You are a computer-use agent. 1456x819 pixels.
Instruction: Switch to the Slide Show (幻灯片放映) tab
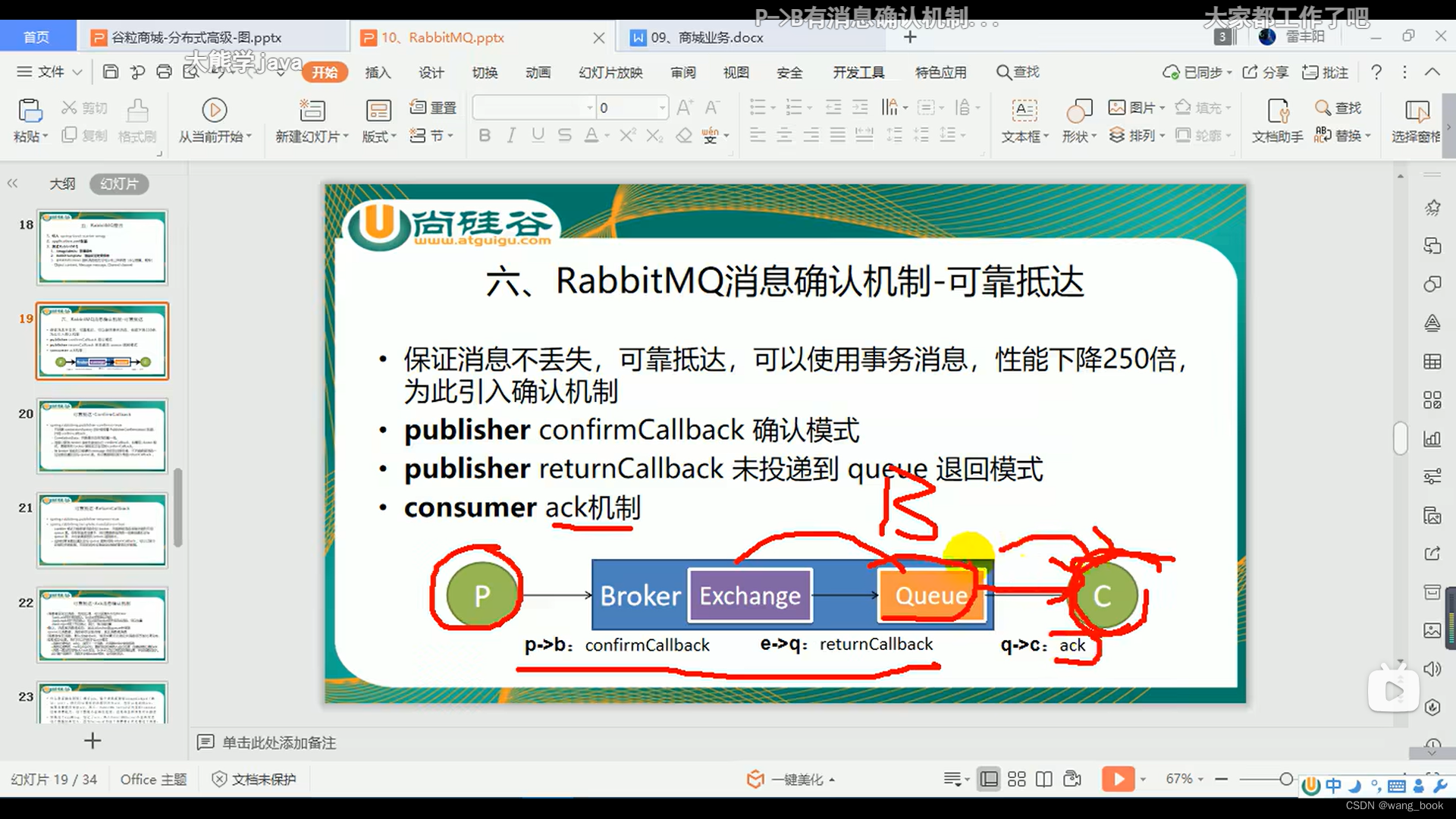[x=610, y=72]
